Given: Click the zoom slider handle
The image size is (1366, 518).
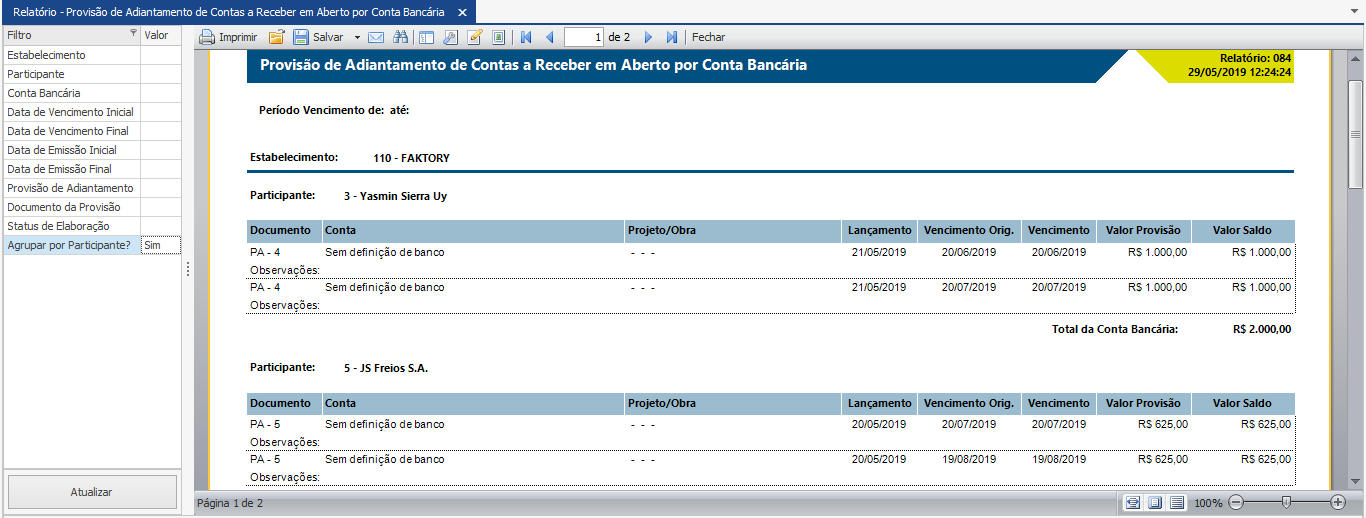Looking at the screenshot, I should (x=1286, y=502).
